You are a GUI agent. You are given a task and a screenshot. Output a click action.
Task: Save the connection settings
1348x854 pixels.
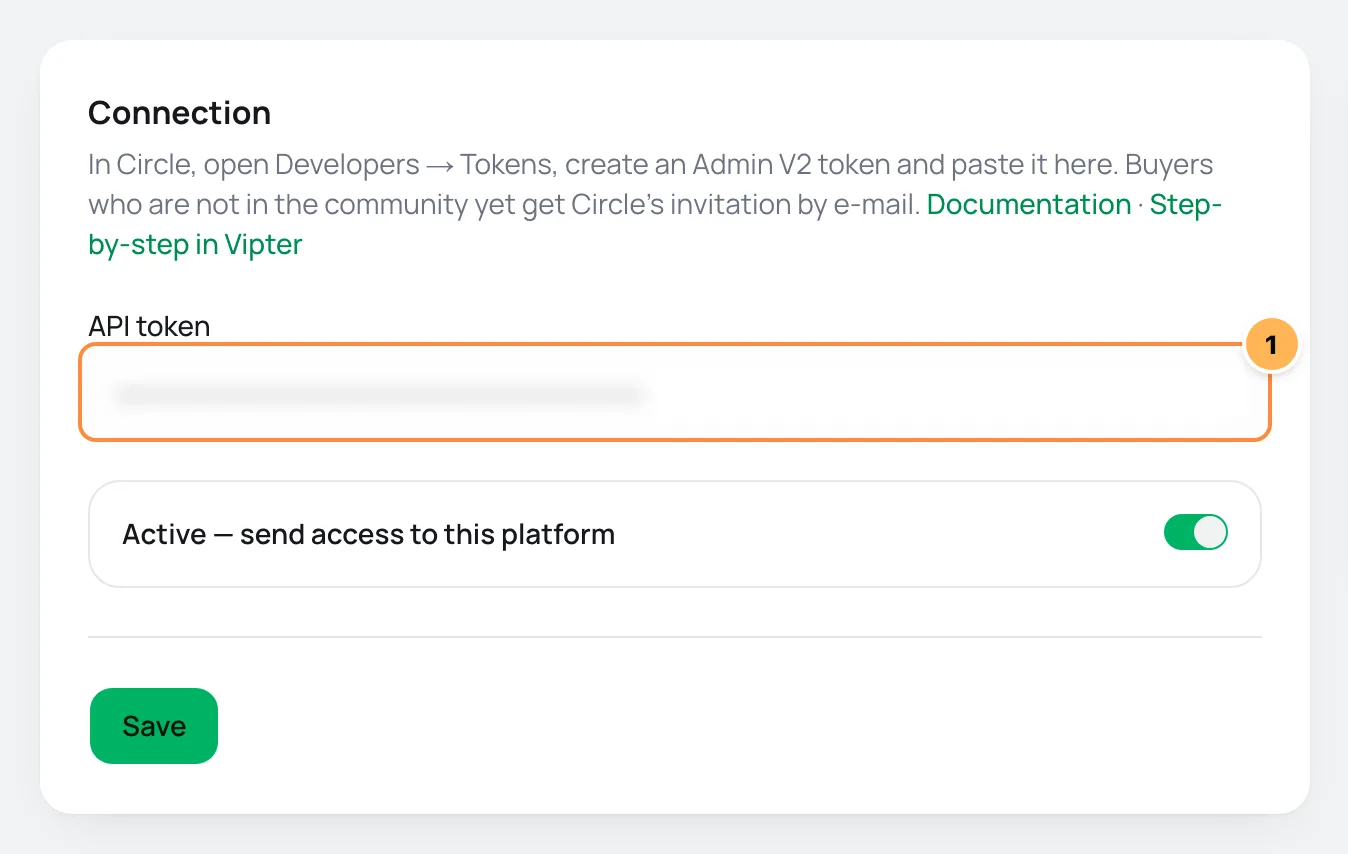154,726
